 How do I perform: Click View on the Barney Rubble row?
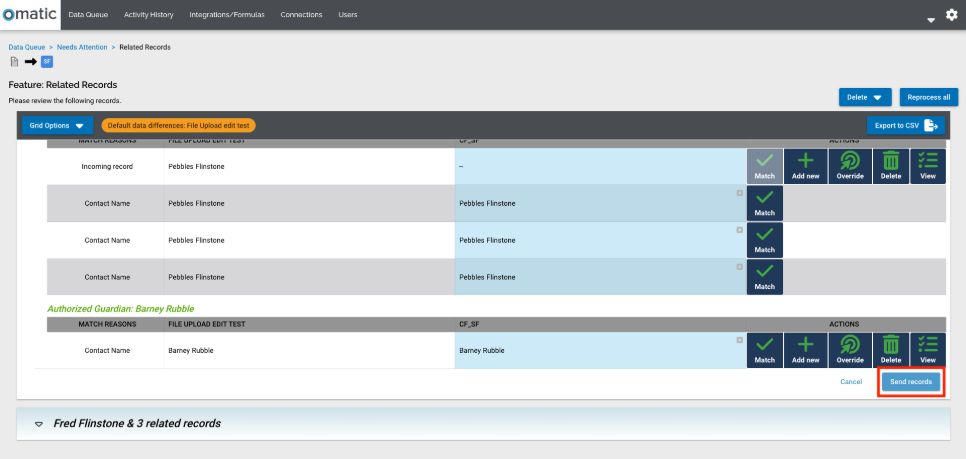[x=928, y=350]
